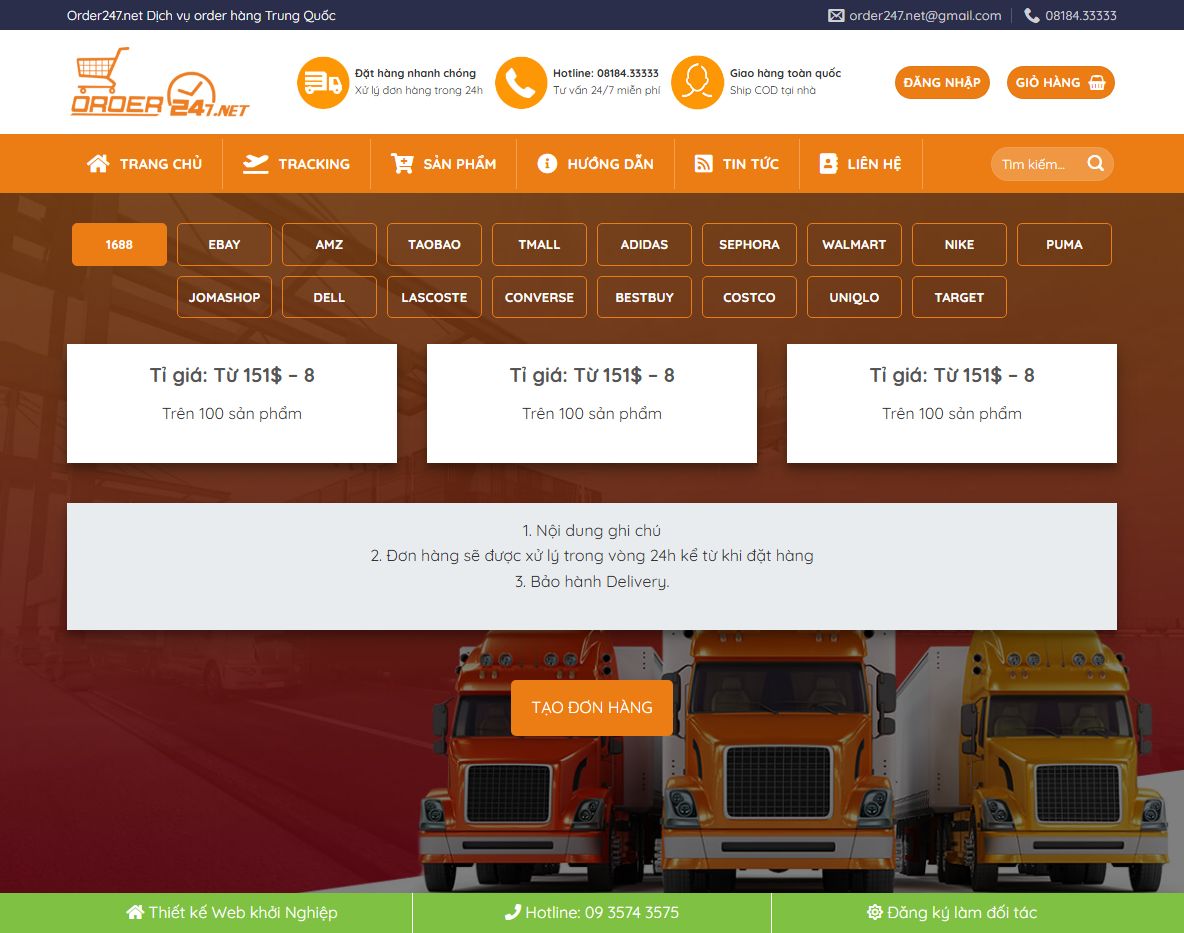Select the LASCOSTE store tab
This screenshot has height=933, width=1184.
click(434, 297)
